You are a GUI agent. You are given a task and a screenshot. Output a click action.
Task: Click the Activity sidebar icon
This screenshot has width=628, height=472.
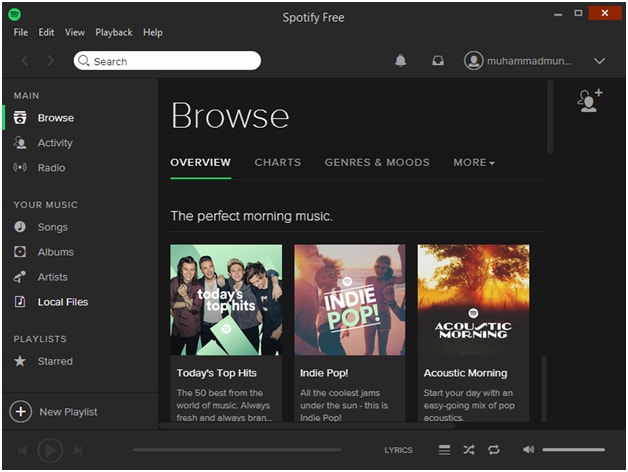tap(20, 143)
